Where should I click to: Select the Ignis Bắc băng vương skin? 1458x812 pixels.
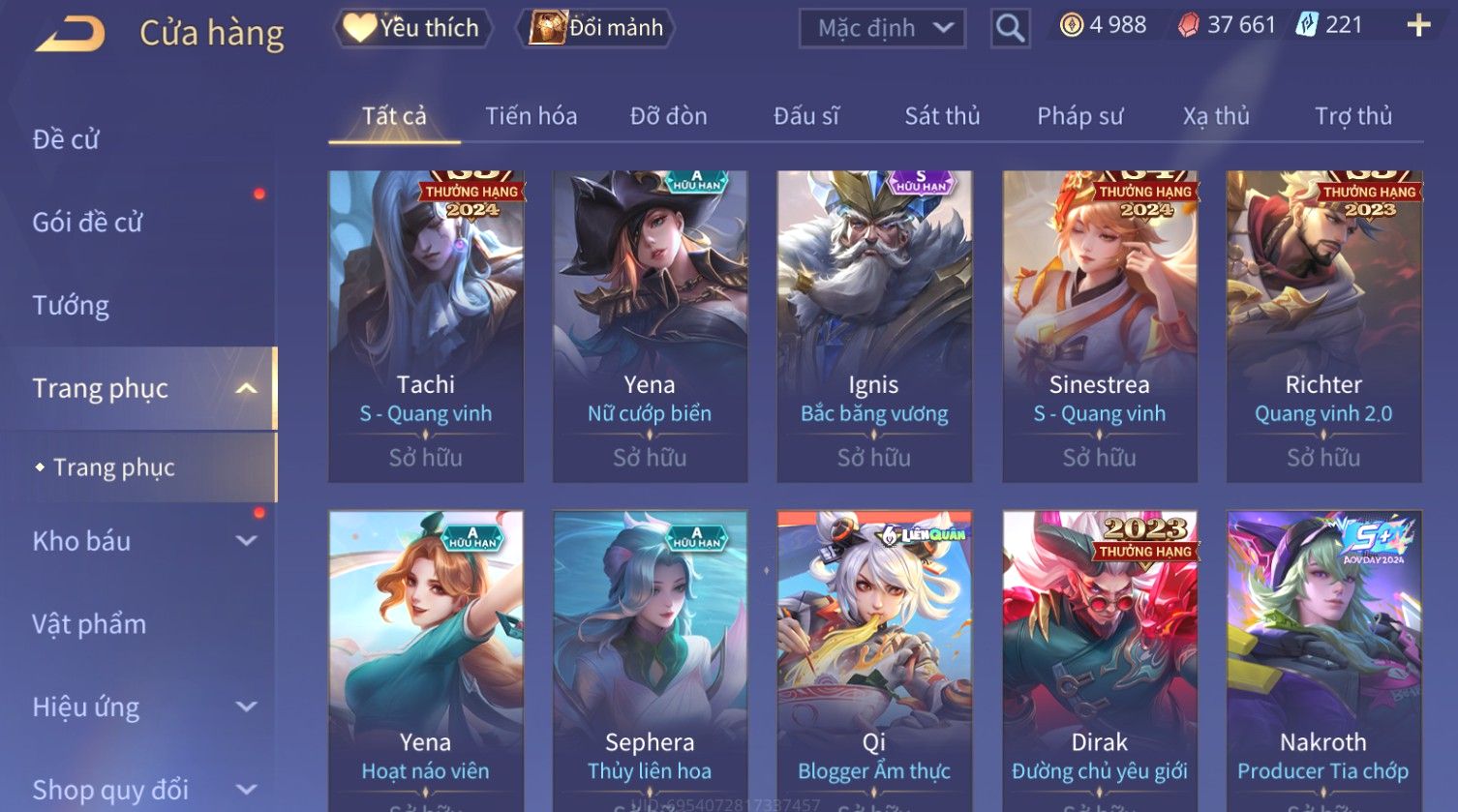pos(874,326)
